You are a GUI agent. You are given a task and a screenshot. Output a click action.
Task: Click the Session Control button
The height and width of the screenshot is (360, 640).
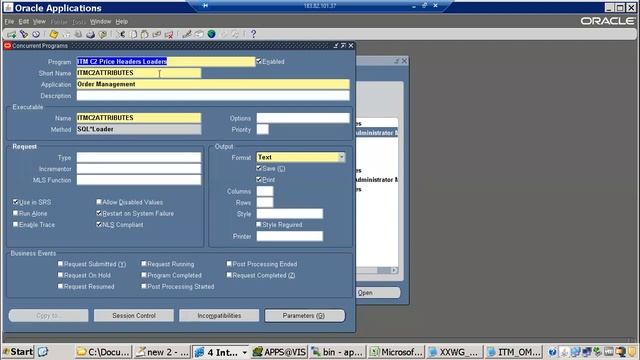pos(134,316)
